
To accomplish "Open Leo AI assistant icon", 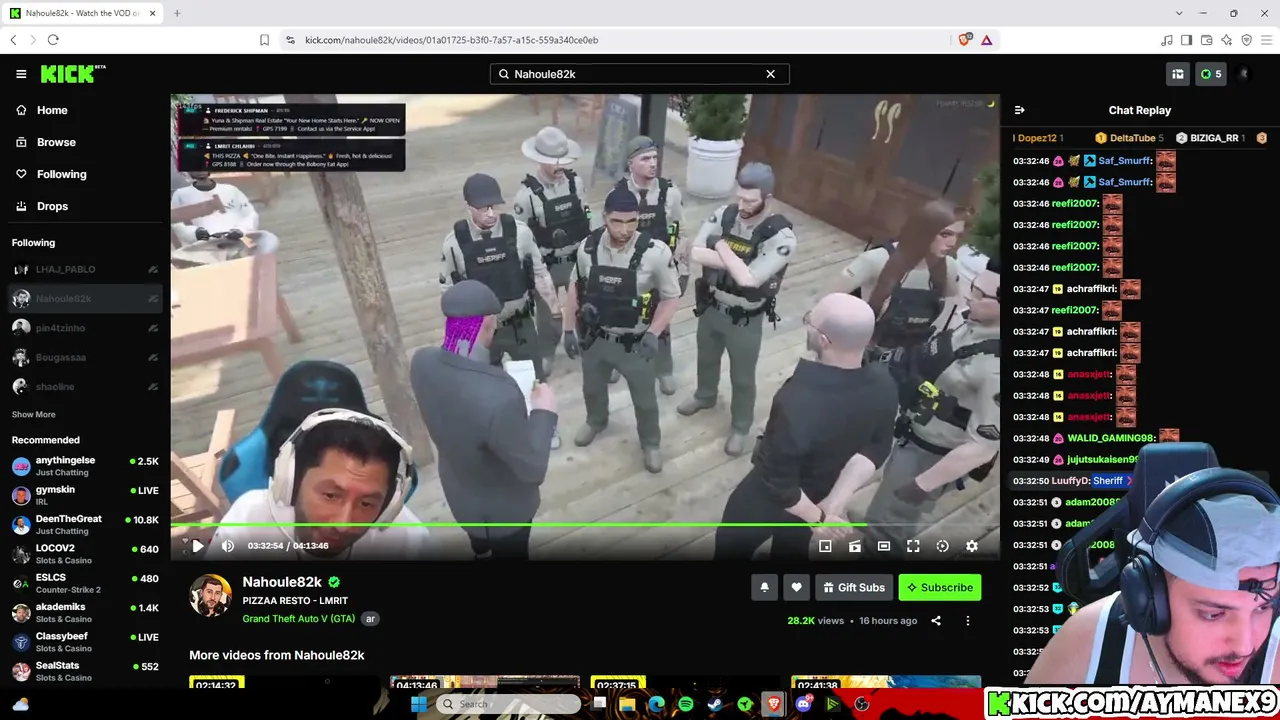I will tap(1226, 40).
